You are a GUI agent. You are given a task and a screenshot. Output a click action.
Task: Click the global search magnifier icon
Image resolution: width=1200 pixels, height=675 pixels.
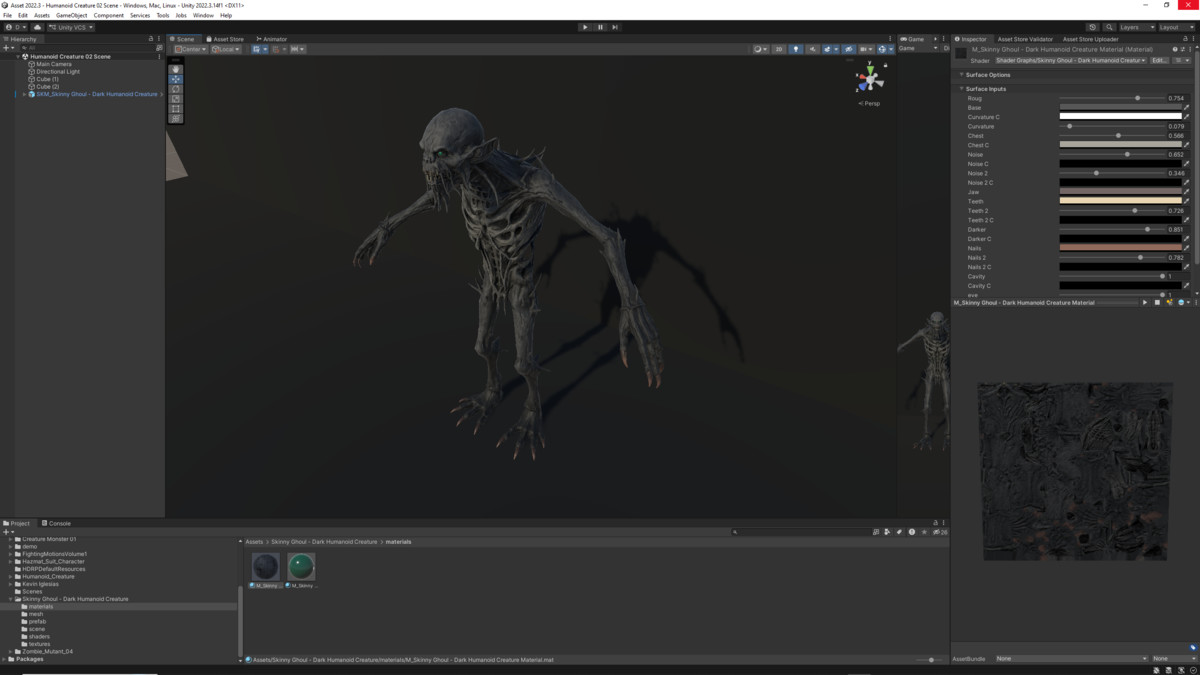pyautogui.click(x=1109, y=27)
